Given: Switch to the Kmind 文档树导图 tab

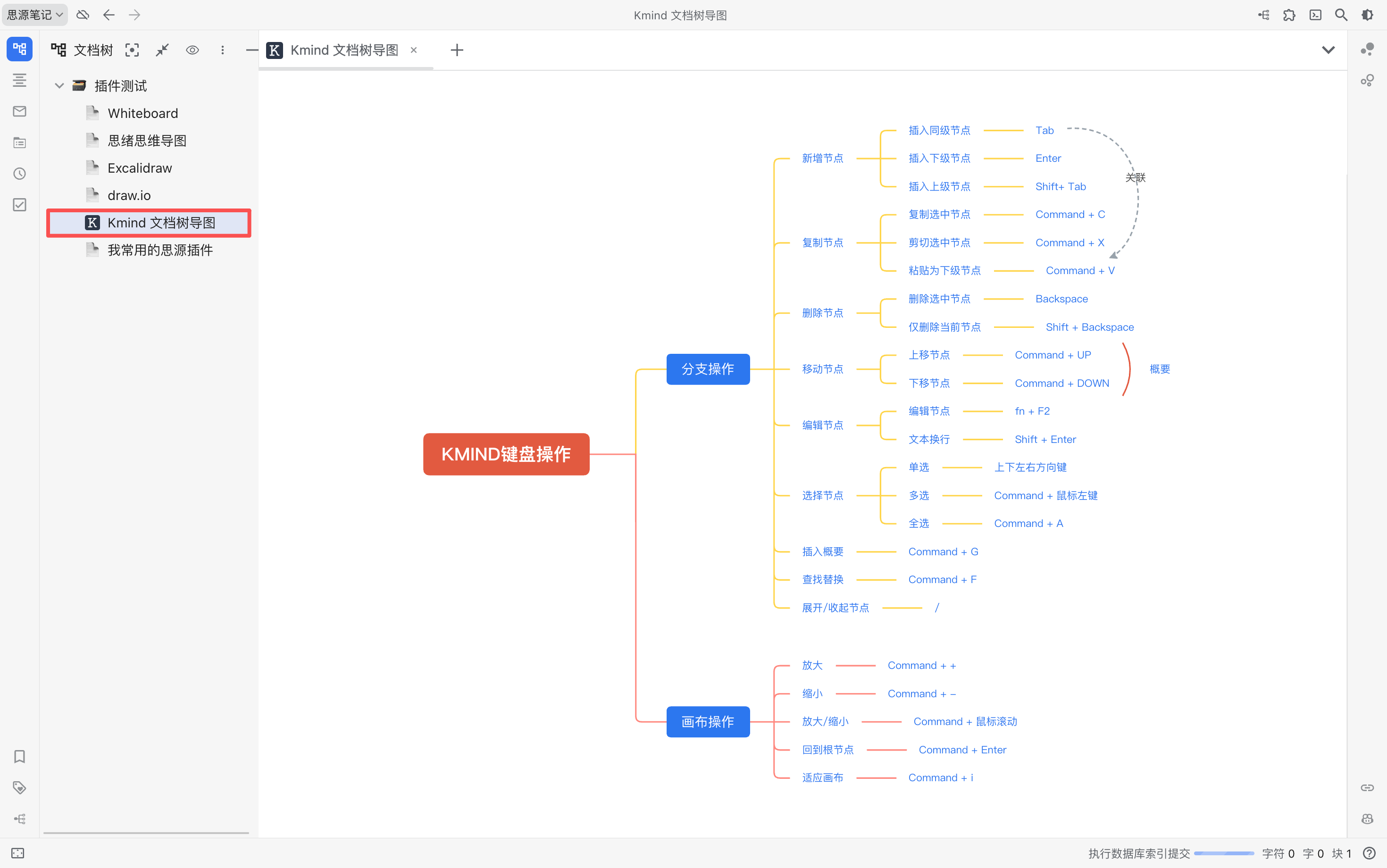Looking at the screenshot, I should [x=344, y=50].
